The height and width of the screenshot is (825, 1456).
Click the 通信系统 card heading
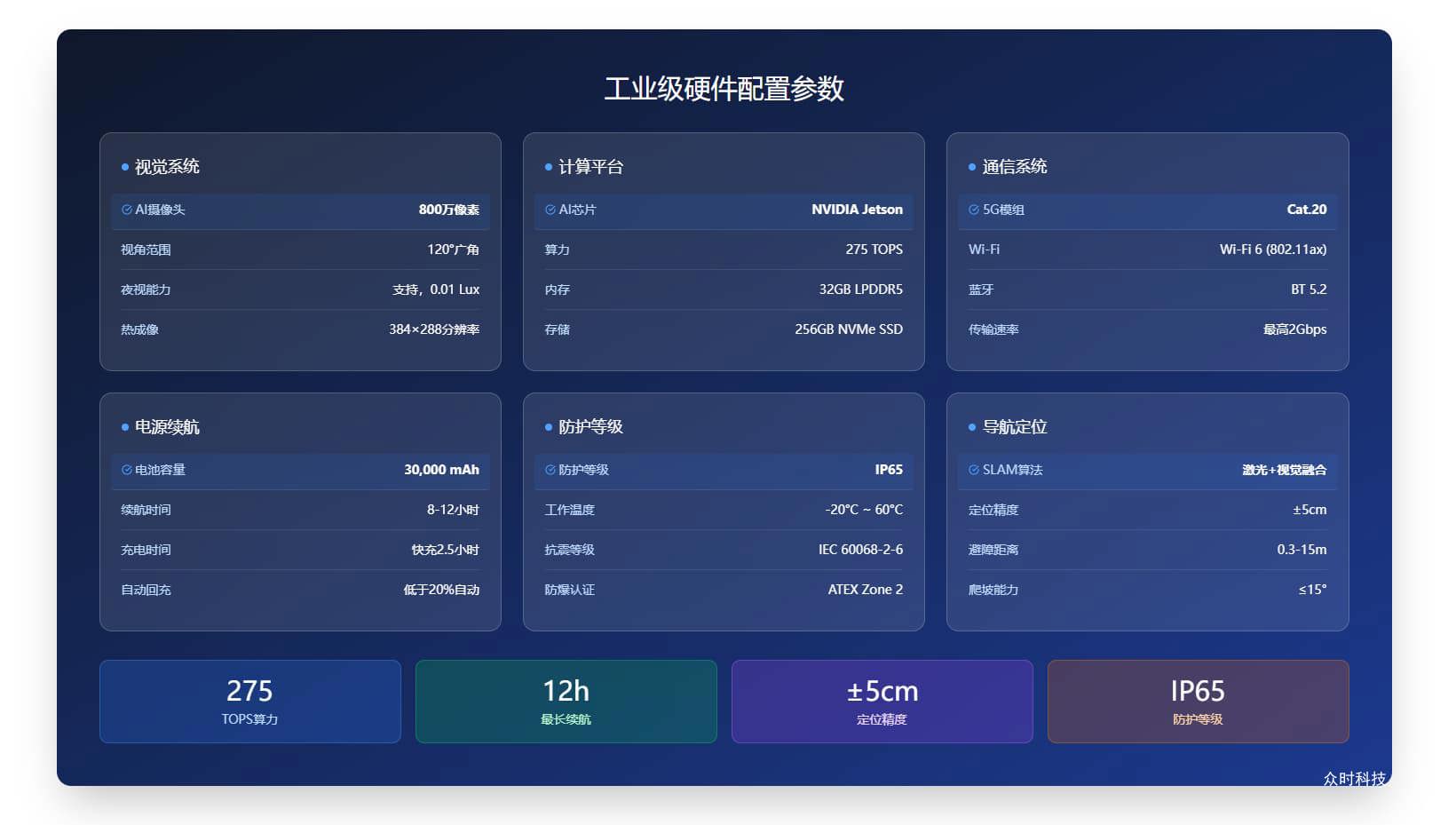(1015, 167)
